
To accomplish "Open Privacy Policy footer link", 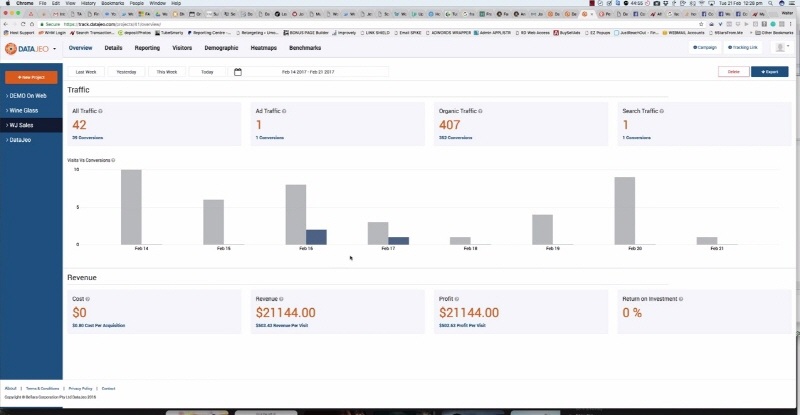I will pos(81,388).
